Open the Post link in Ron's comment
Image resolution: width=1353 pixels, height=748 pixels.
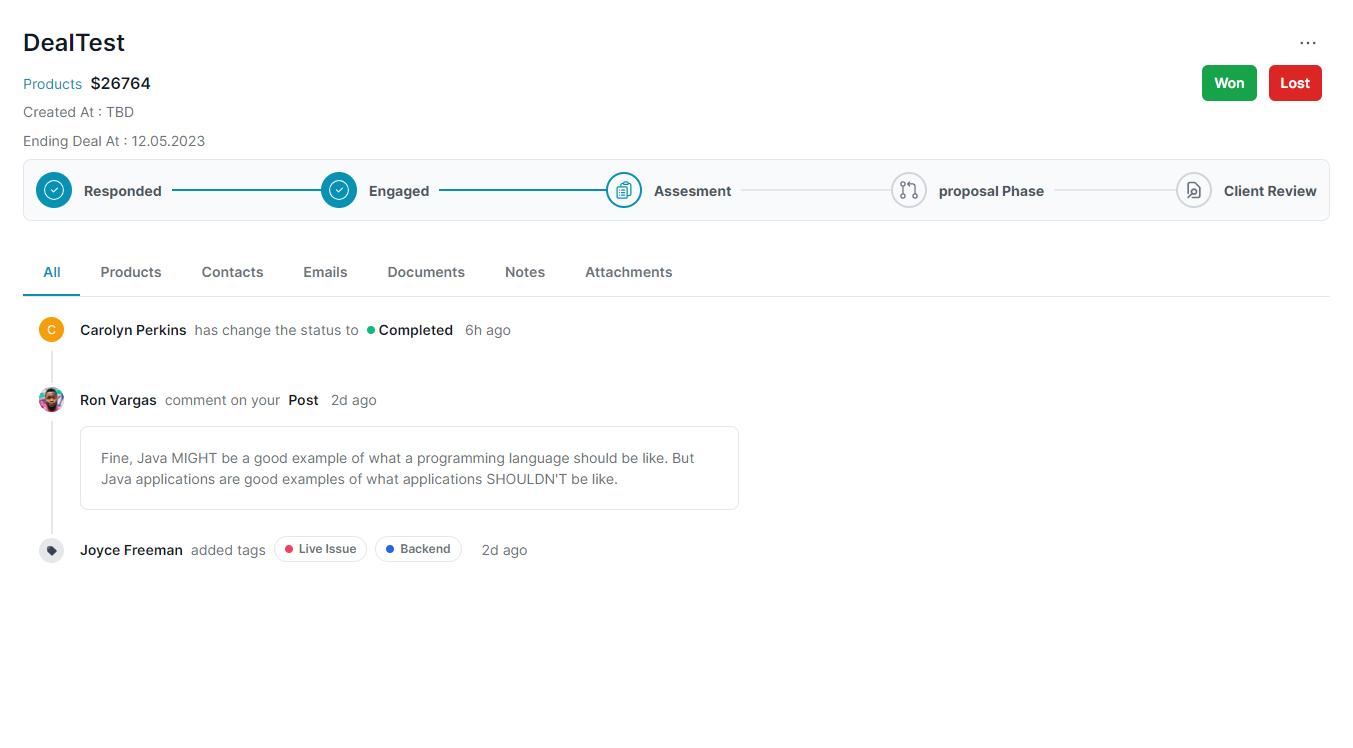pyautogui.click(x=303, y=400)
